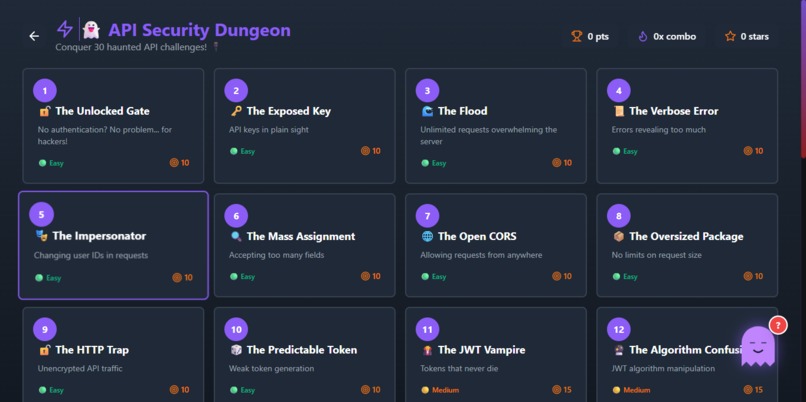Click the wave icon of The Flood
The width and height of the screenshot is (806, 402).
tap(427, 111)
